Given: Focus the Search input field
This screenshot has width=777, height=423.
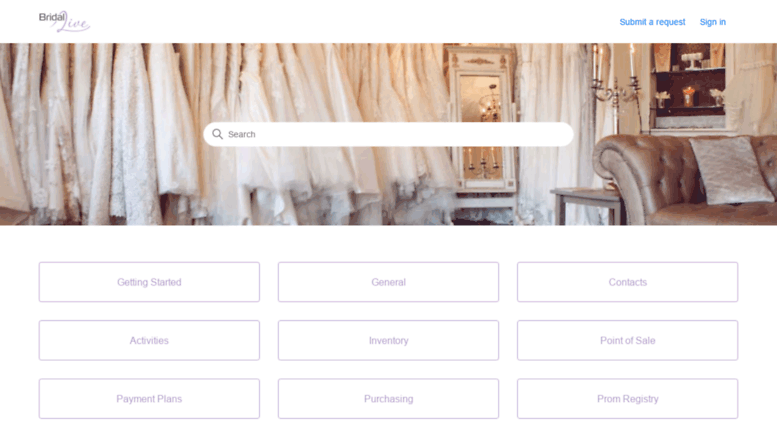Looking at the screenshot, I should 388,134.
